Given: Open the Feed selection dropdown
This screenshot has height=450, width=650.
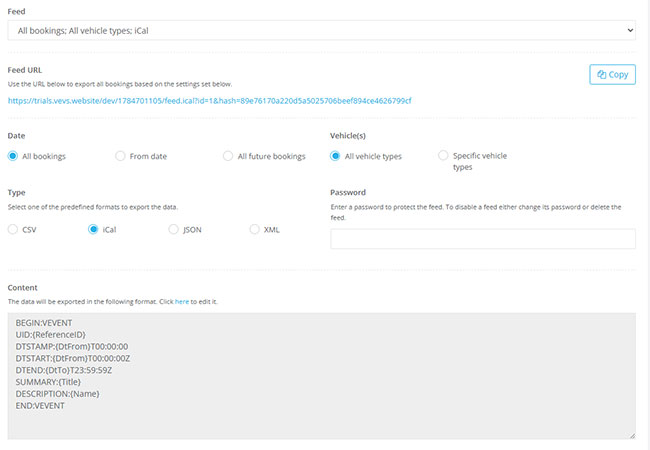Looking at the screenshot, I should pos(321,30).
